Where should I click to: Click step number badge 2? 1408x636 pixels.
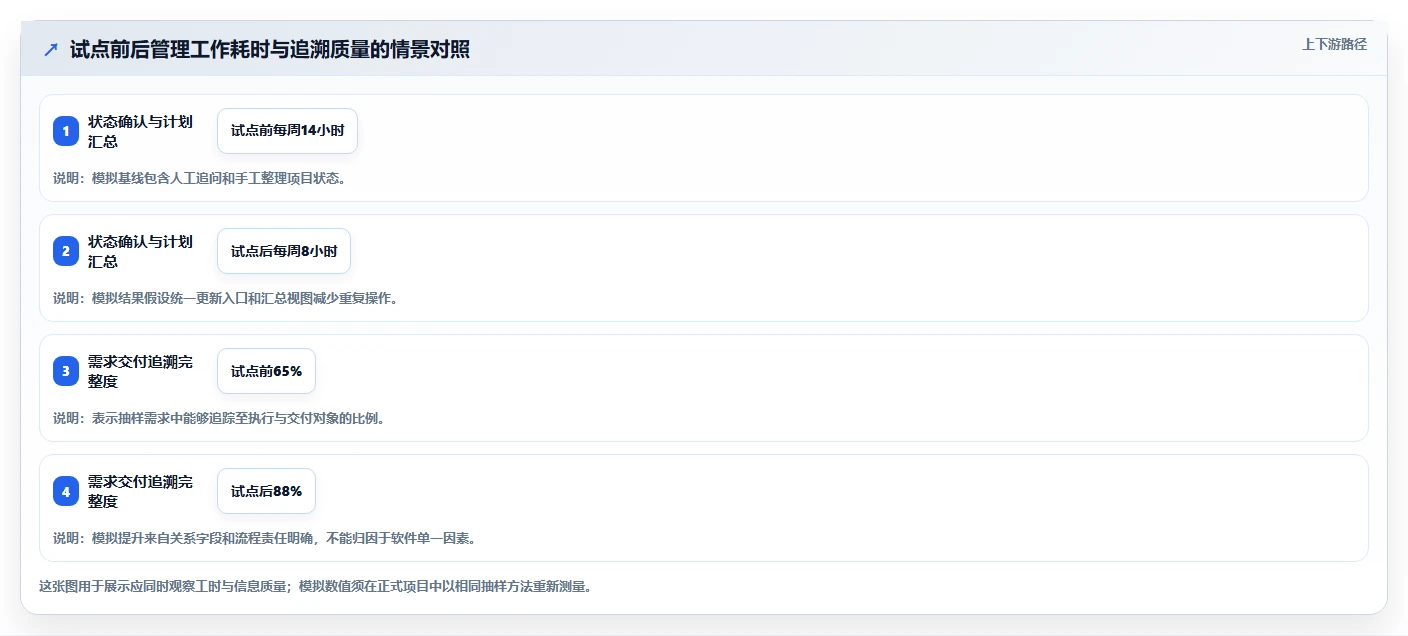66,251
